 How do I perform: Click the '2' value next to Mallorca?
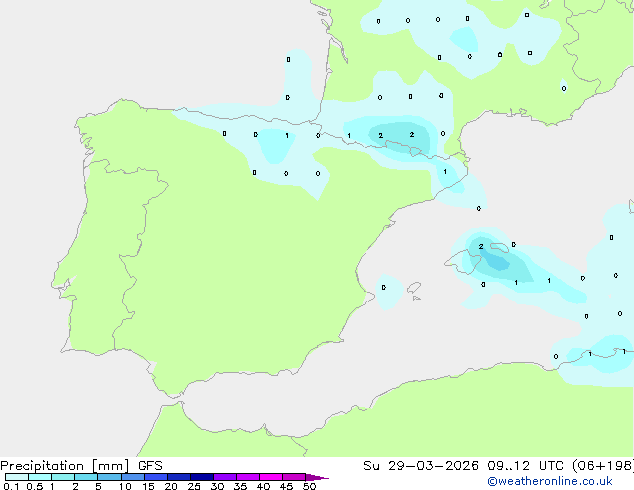[481, 246]
